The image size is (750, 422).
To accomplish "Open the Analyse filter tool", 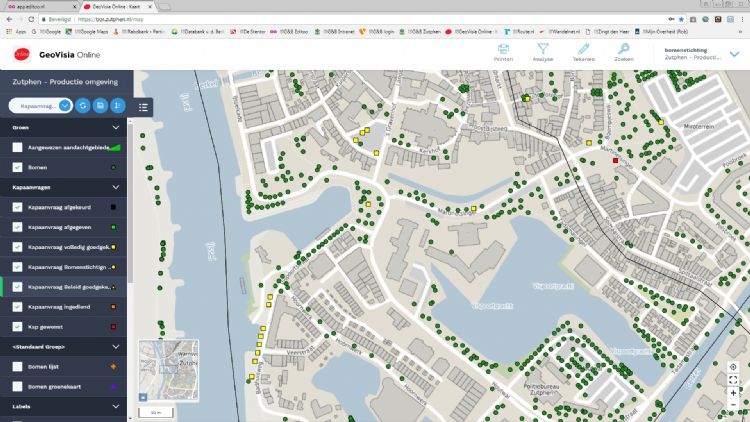I will pyautogui.click(x=543, y=52).
